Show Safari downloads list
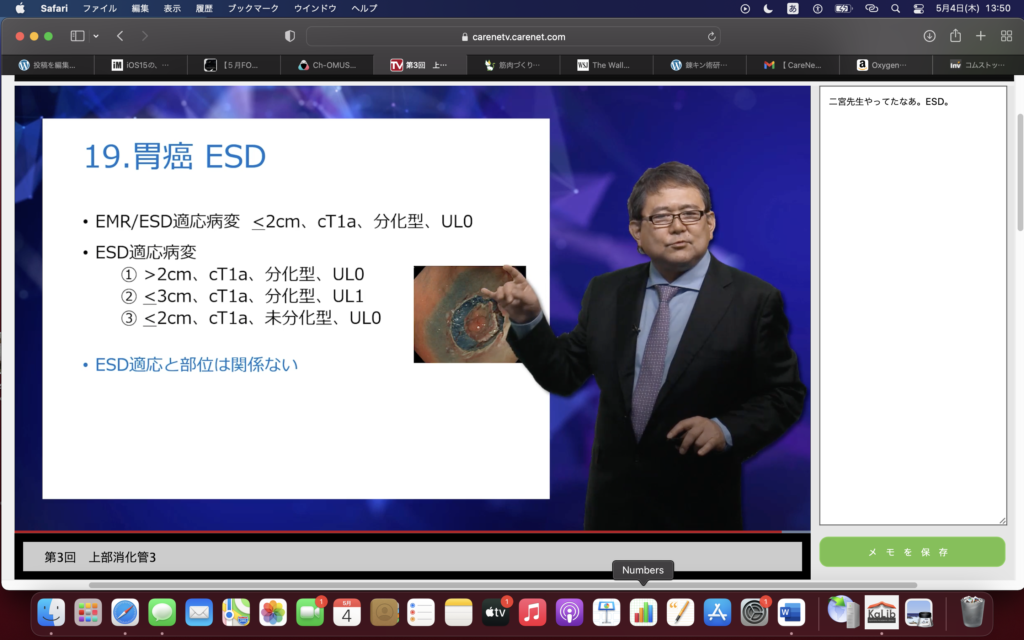 coord(929,36)
